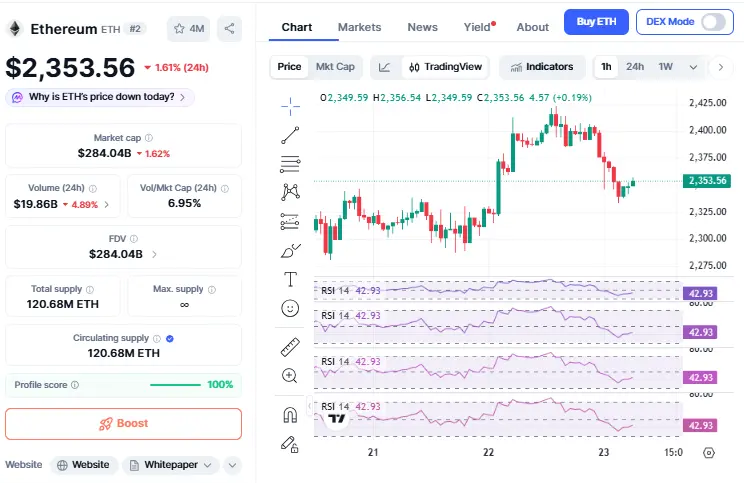744x483 pixels.
Task: Open the emoji sticker tool
Action: (x=291, y=308)
